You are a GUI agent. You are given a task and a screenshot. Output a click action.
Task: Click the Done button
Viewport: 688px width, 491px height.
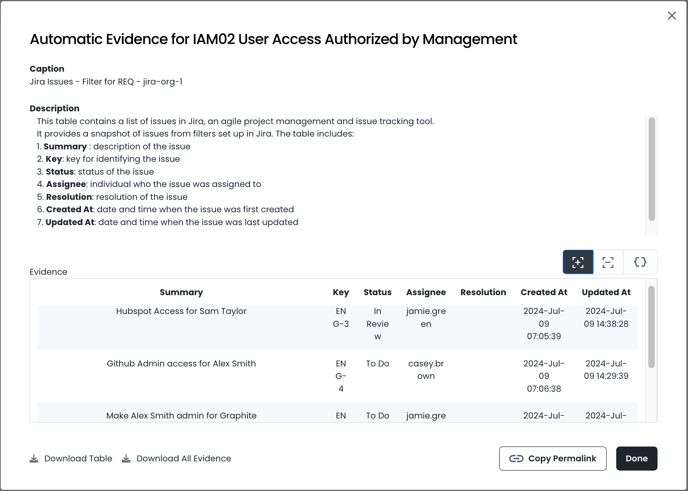(x=636, y=459)
